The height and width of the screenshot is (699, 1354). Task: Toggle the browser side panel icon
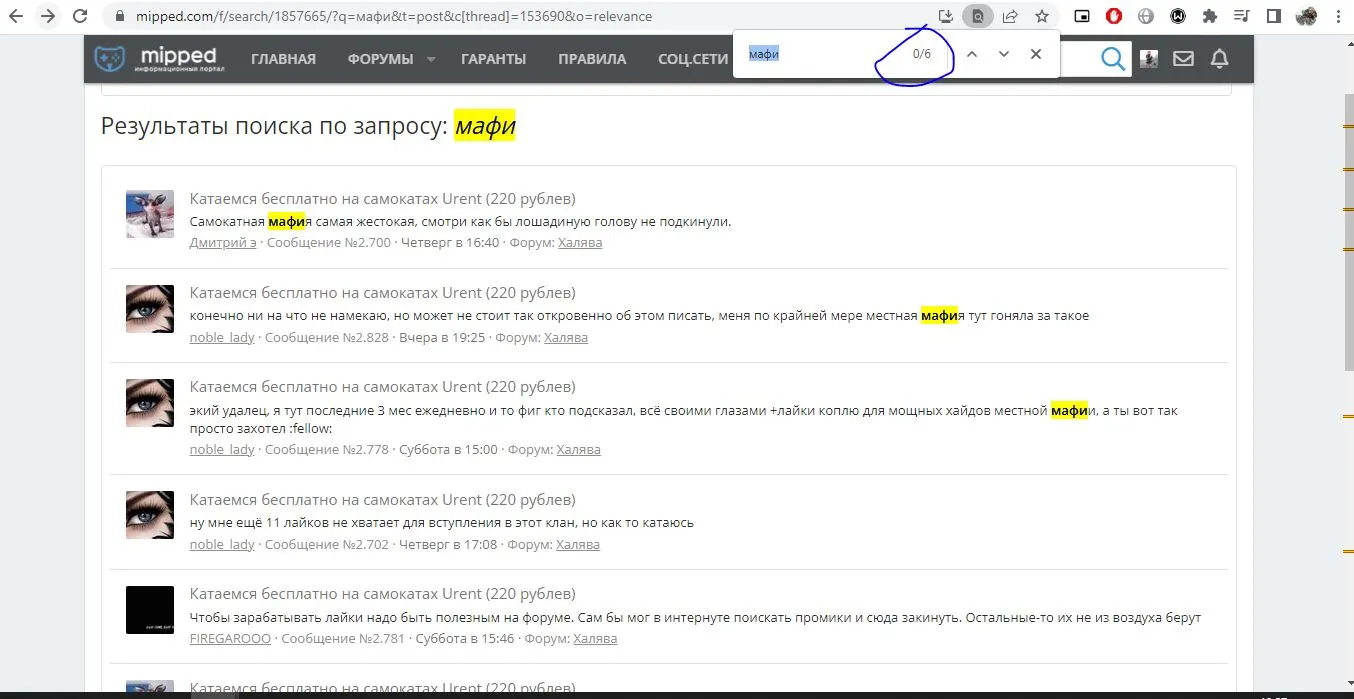1274,16
